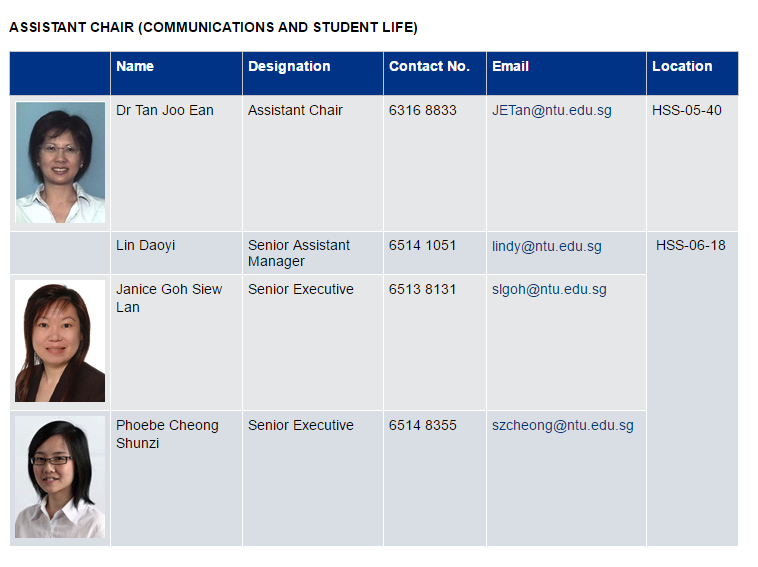Click contact number 6514 1051
Image resolution: width=758 pixels, height=567 pixels.
pos(422,246)
